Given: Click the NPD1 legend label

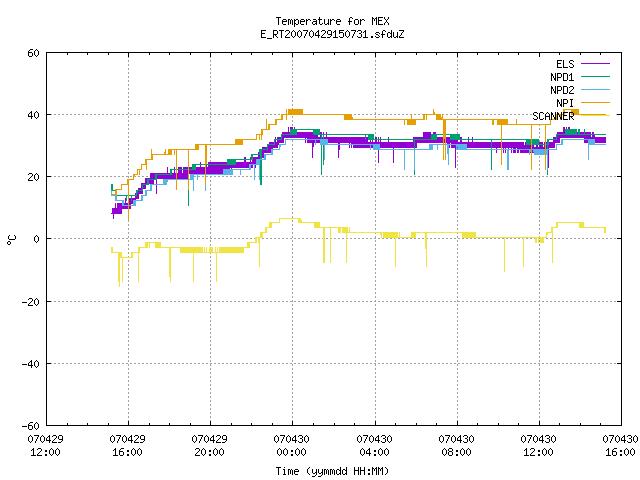Looking at the screenshot, I should coord(562,77).
